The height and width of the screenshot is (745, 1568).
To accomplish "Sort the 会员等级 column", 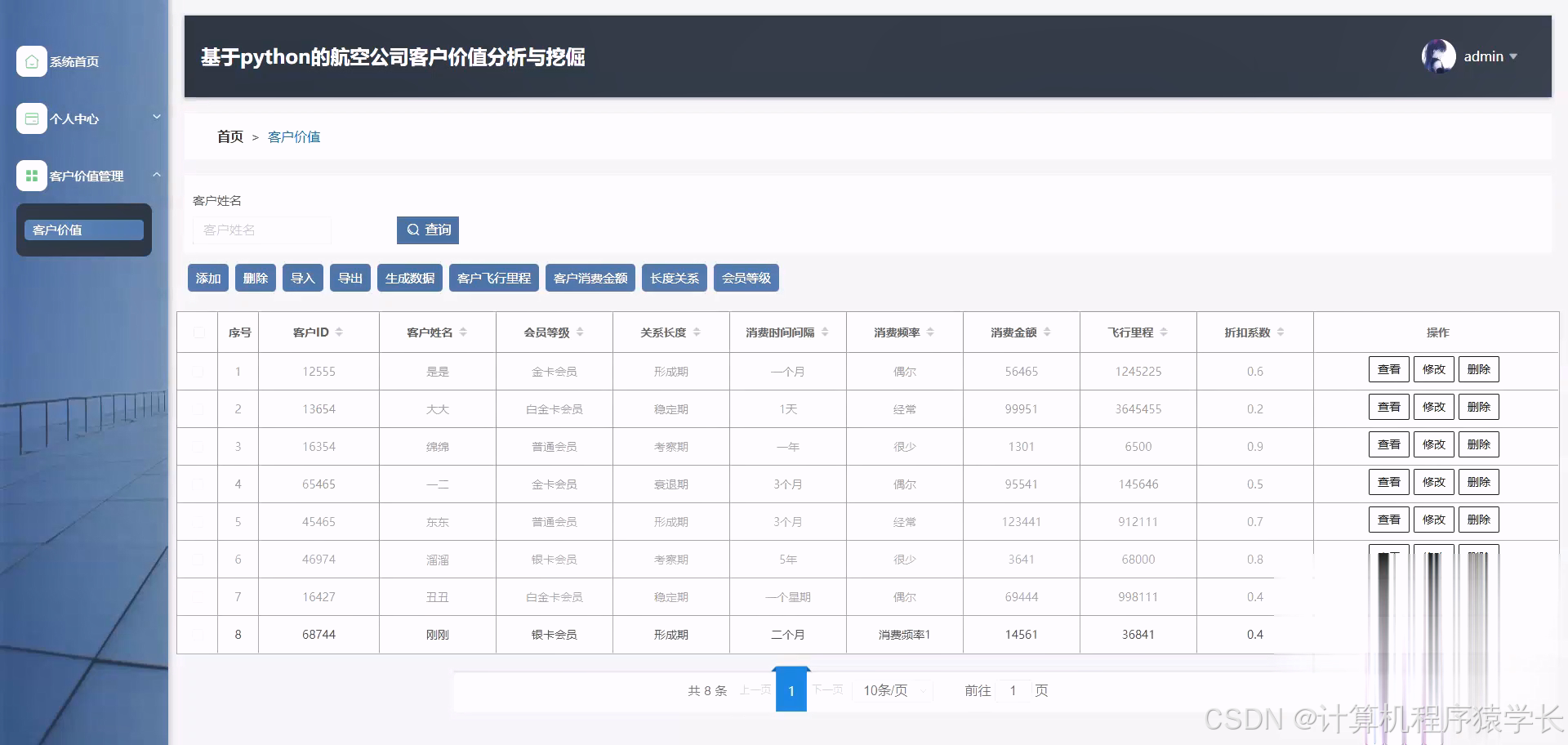I will click(579, 332).
